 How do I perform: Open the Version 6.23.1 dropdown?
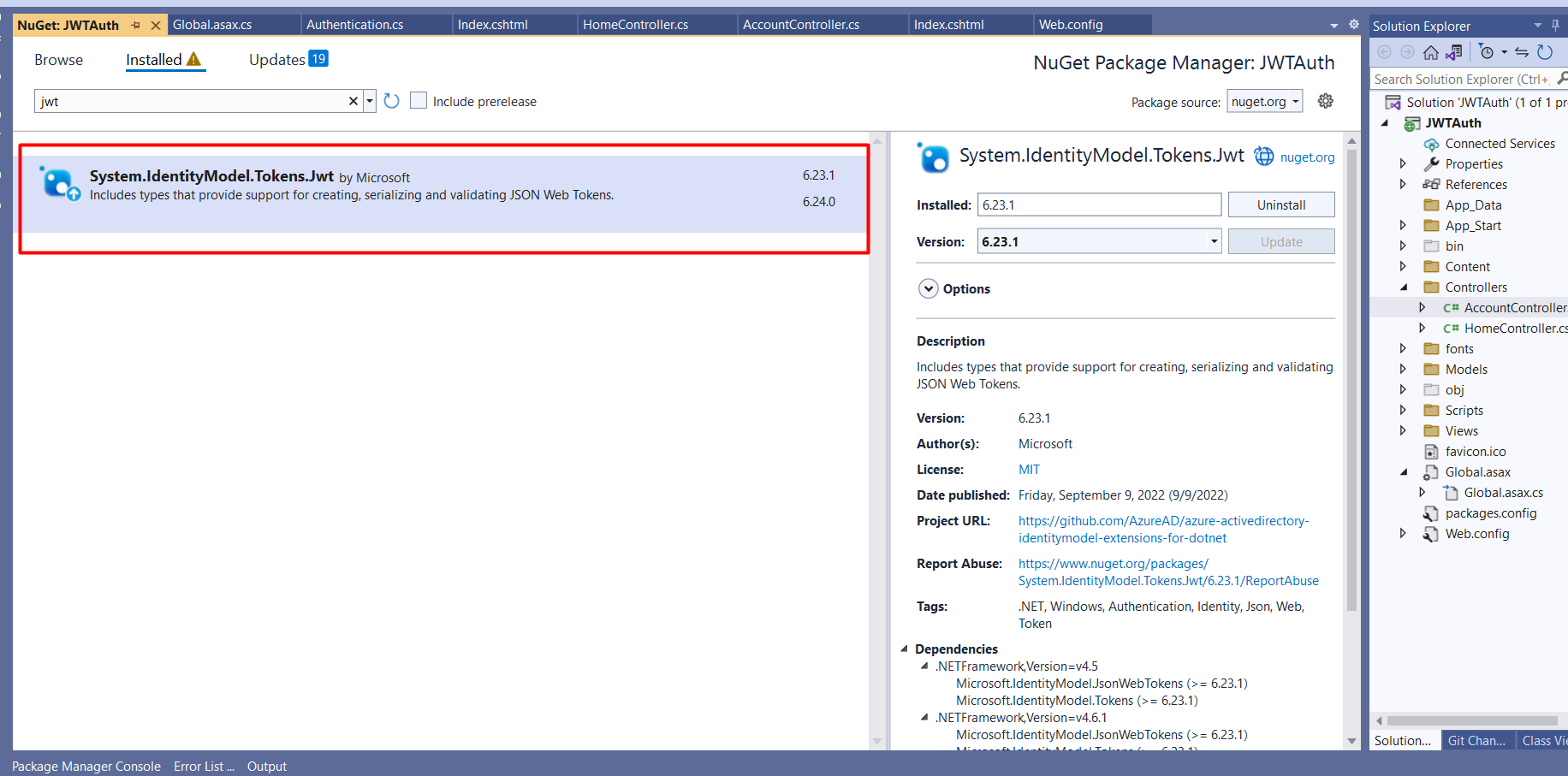point(1214,241)
